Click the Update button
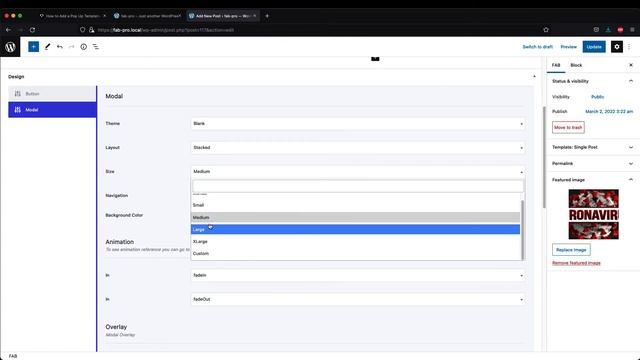Viewport: 640px width, 360px height. [594, 47]
